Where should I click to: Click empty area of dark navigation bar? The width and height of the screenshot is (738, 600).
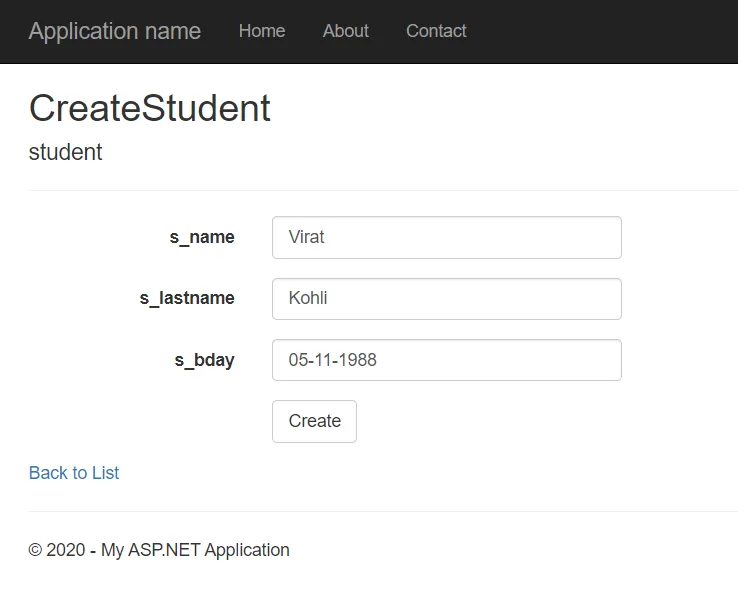[602, 32]
